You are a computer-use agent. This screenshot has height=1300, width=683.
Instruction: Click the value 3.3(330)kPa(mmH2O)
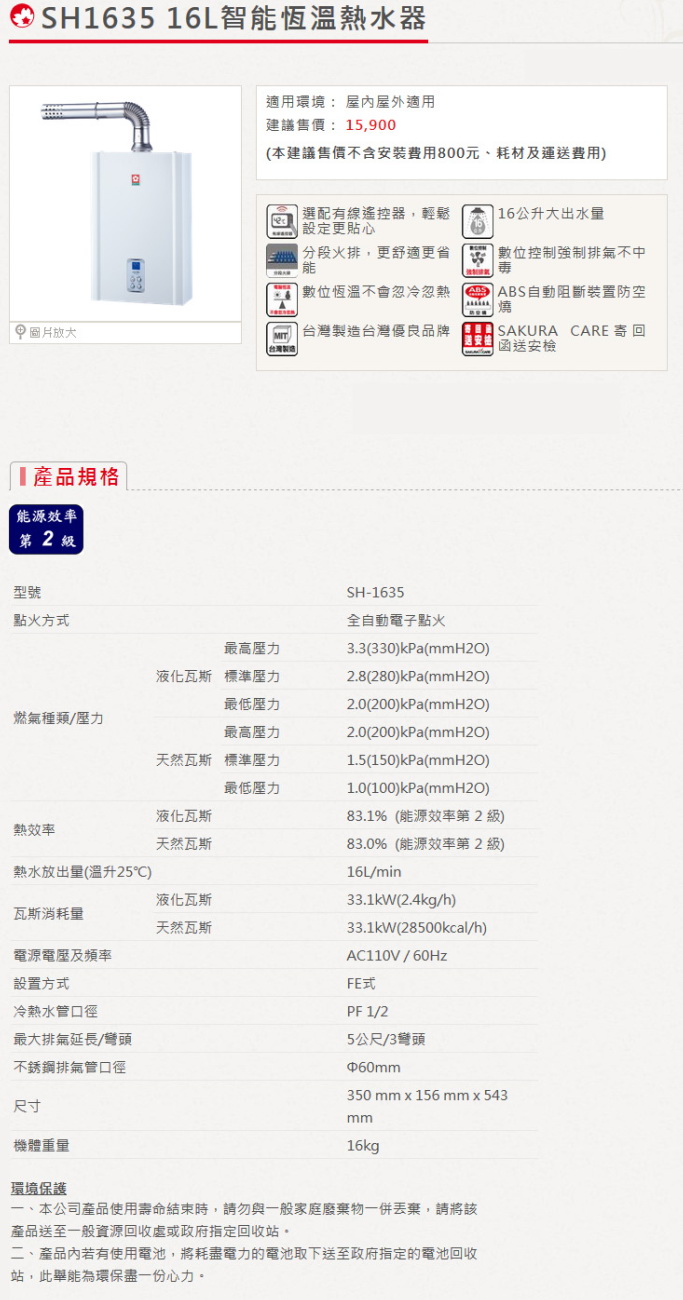[418, 648]
